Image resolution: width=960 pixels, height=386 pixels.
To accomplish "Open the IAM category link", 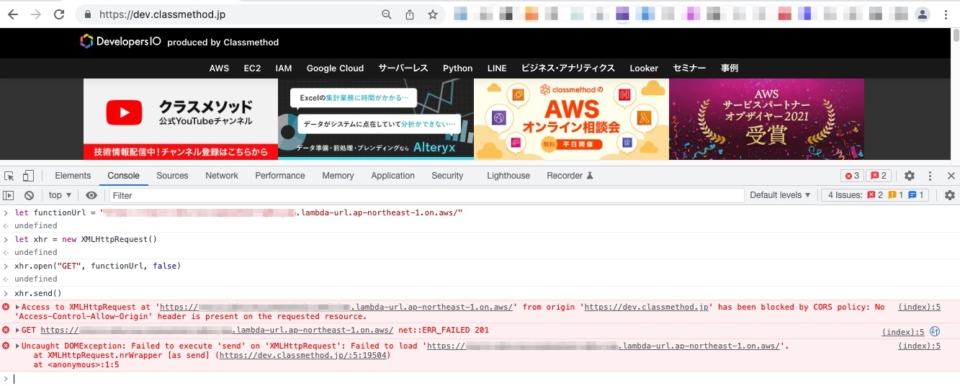I will pyautogui.click(x=283, y=69).
